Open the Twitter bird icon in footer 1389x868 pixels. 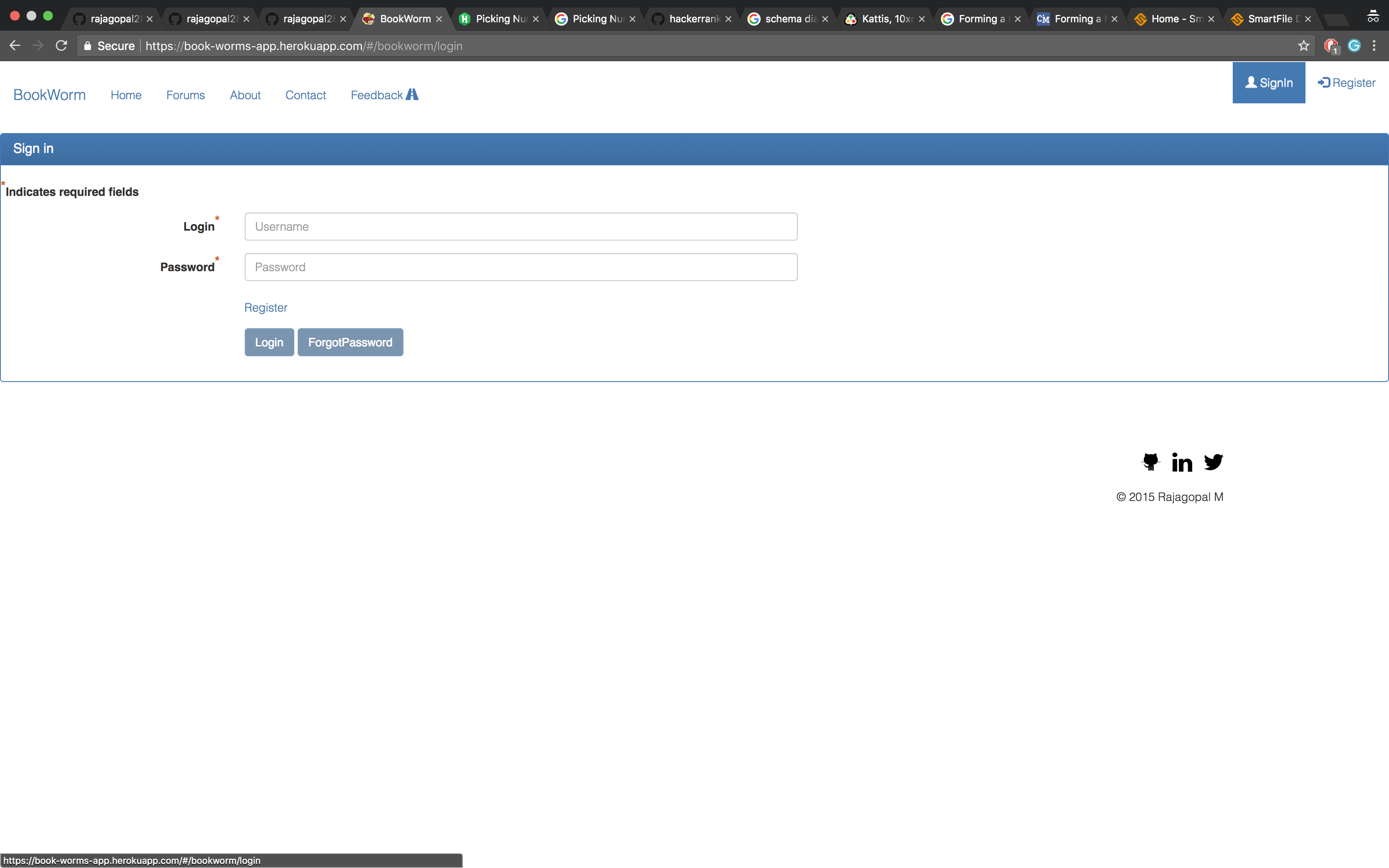(1213, 462)
